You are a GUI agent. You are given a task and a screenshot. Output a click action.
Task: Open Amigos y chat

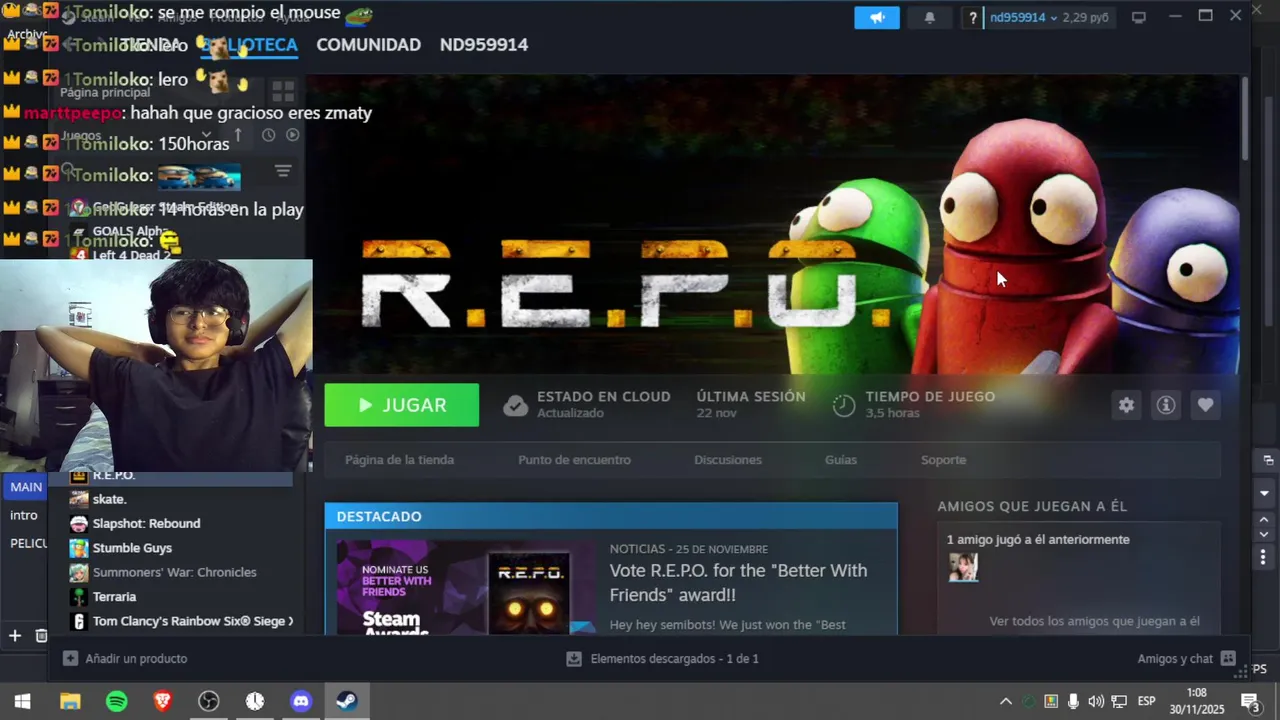(x=1186, y=659)
